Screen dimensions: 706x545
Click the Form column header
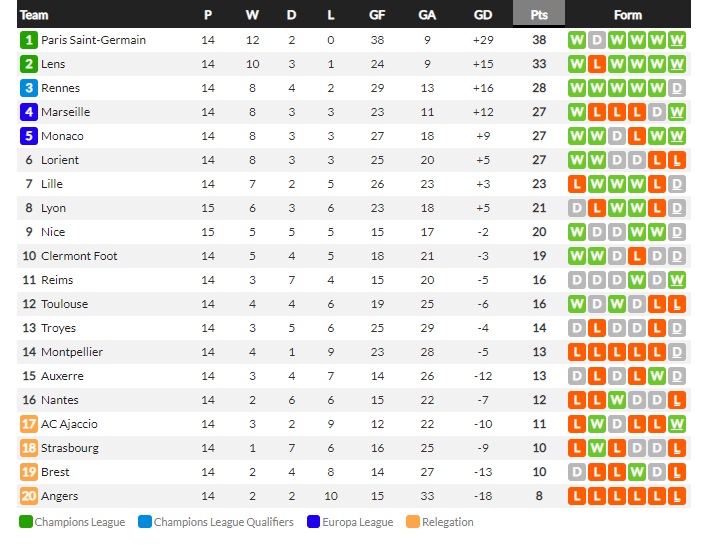point(628,15)
